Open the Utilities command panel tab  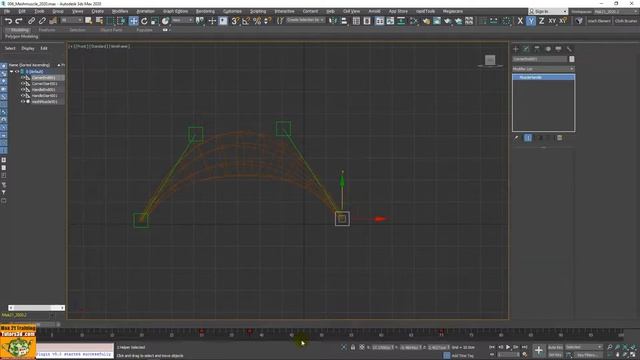point(569,49)
